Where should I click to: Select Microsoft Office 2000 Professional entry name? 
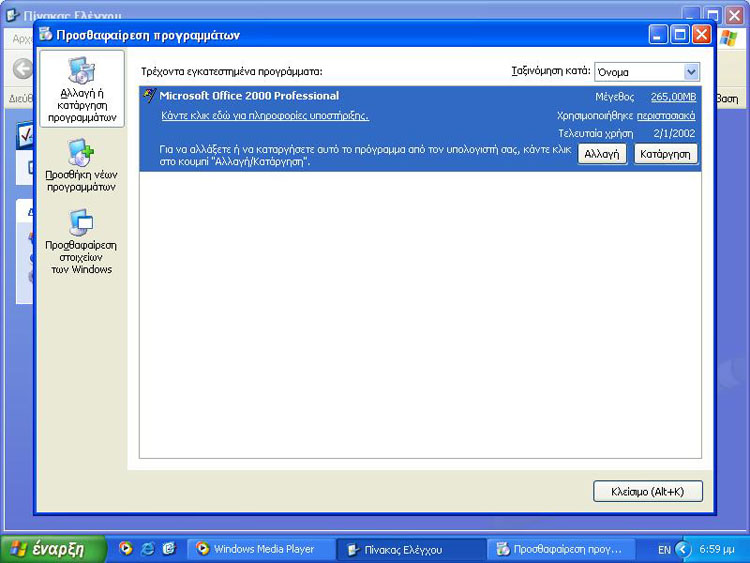point(249,96)
